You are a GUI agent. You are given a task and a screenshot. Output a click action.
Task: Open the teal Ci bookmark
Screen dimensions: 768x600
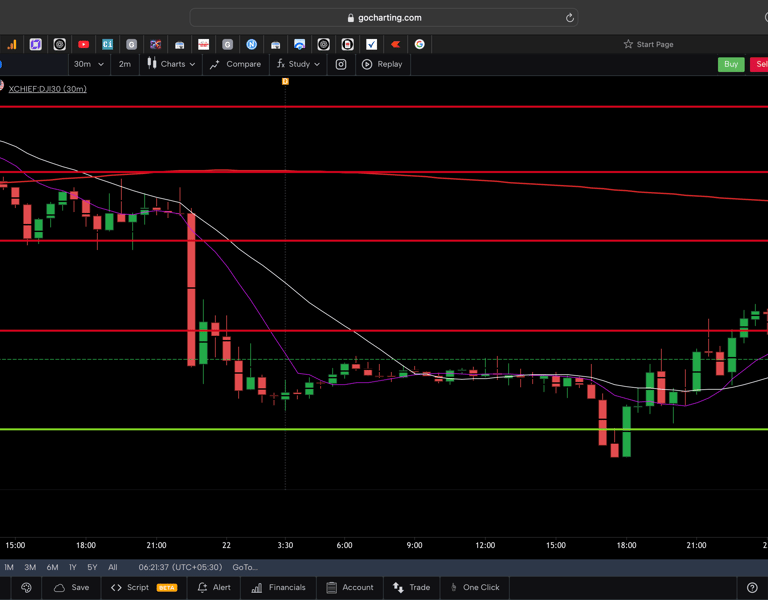[x=107, y=45]
